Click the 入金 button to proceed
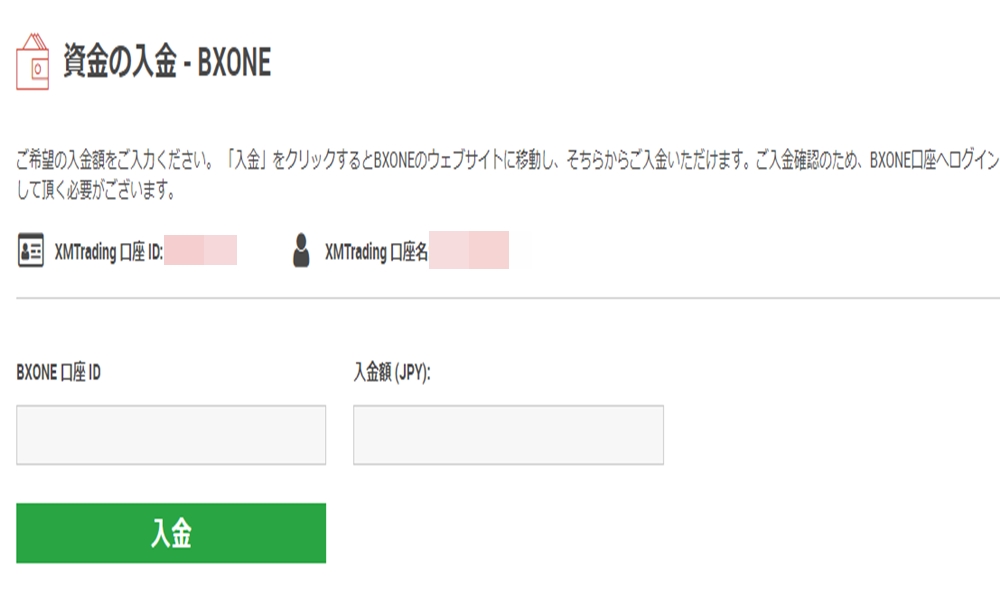1000x600 pixels. click(171, 533)
